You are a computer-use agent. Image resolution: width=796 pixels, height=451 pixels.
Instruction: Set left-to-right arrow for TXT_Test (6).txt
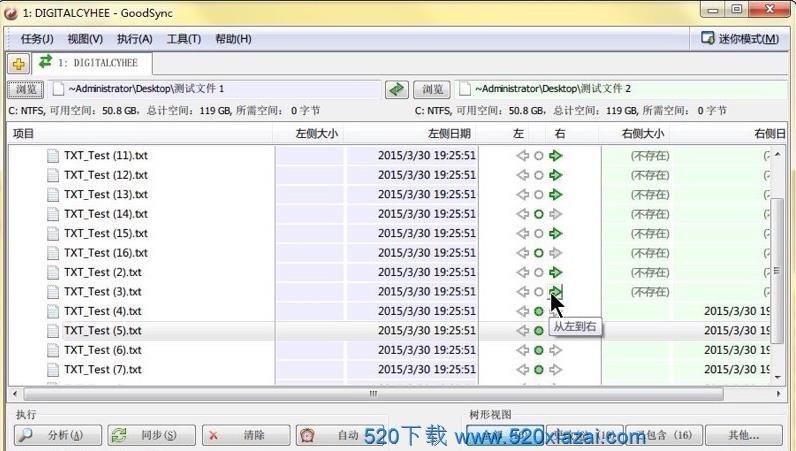[x=556, y=350]
